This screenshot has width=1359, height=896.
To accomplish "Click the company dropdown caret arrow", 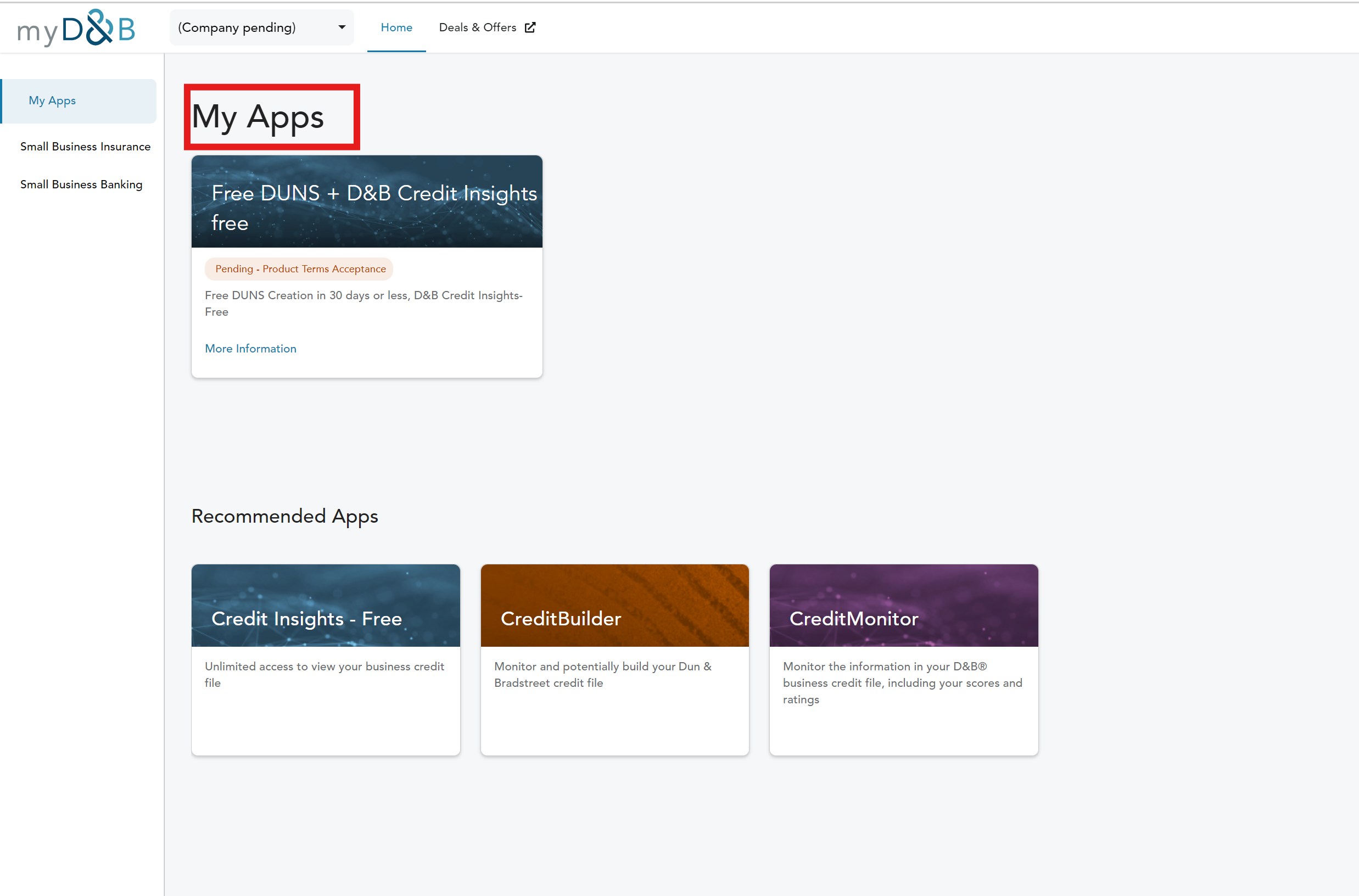I will click(x=342, y=27).
